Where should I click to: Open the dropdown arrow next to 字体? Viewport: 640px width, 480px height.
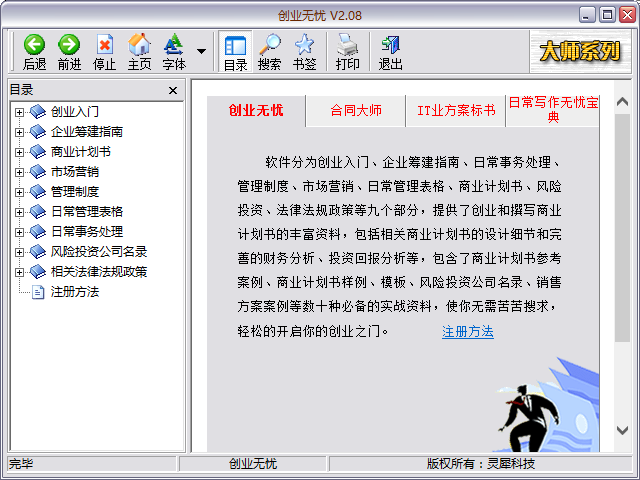pos(201,51)
